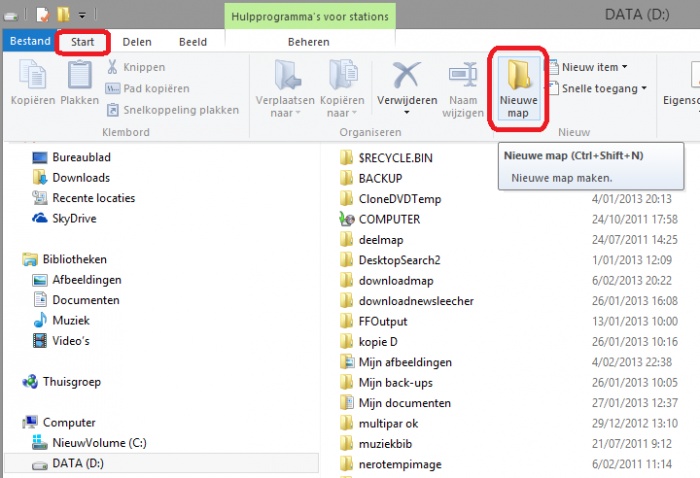Switch to the Start ribbon tab

click(x=83, y=42)
